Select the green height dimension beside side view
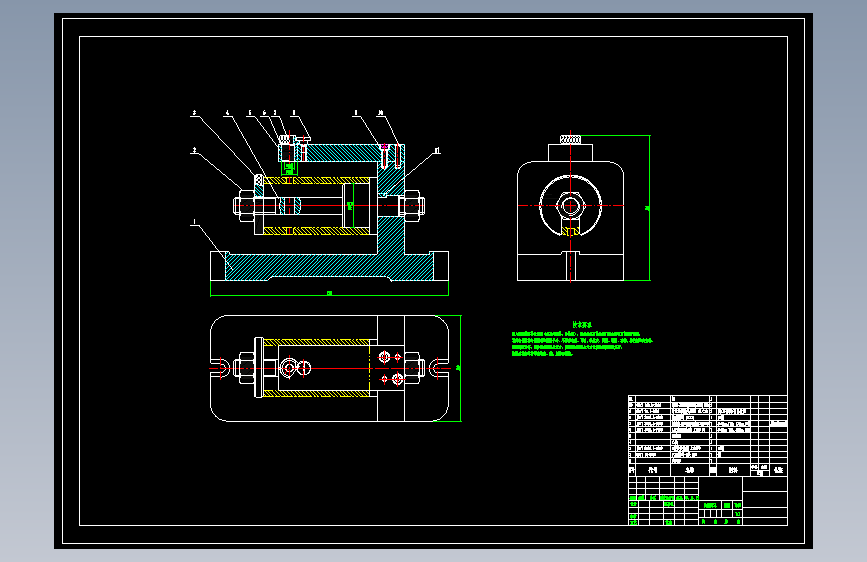Screen dimensions: 867x562 648,208
